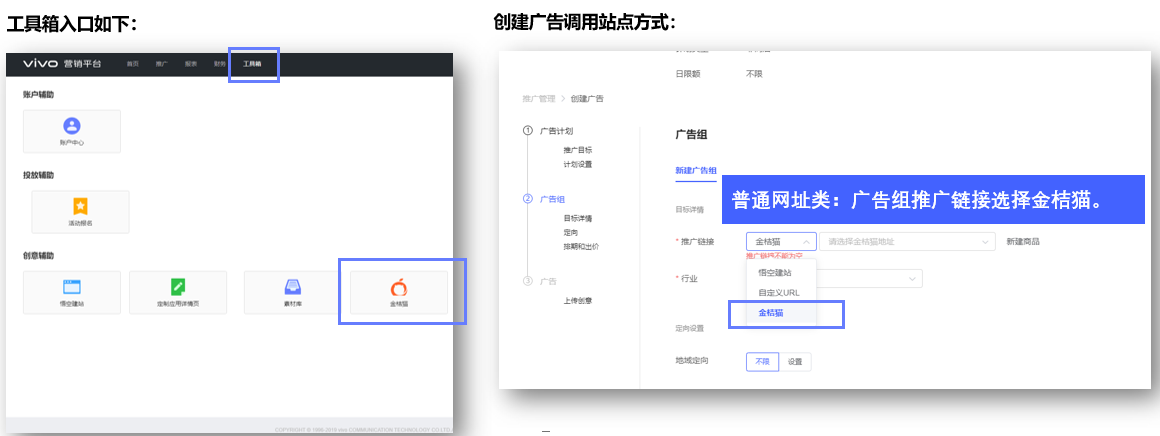Select 不限 for 地域定向

click(x=762, y=361)
